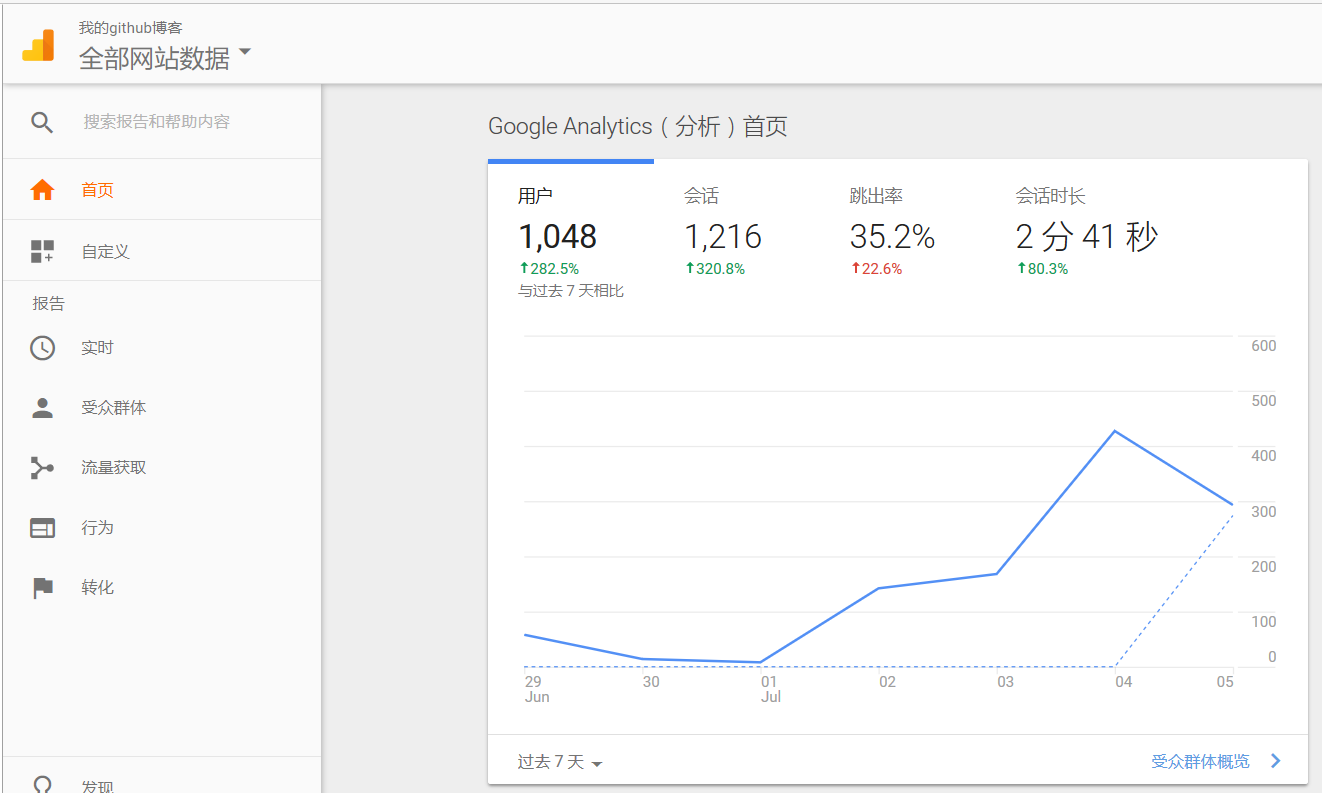Open the 转化 reports section
Viewport: 1322px width, 793px height.
pos(162,588)
